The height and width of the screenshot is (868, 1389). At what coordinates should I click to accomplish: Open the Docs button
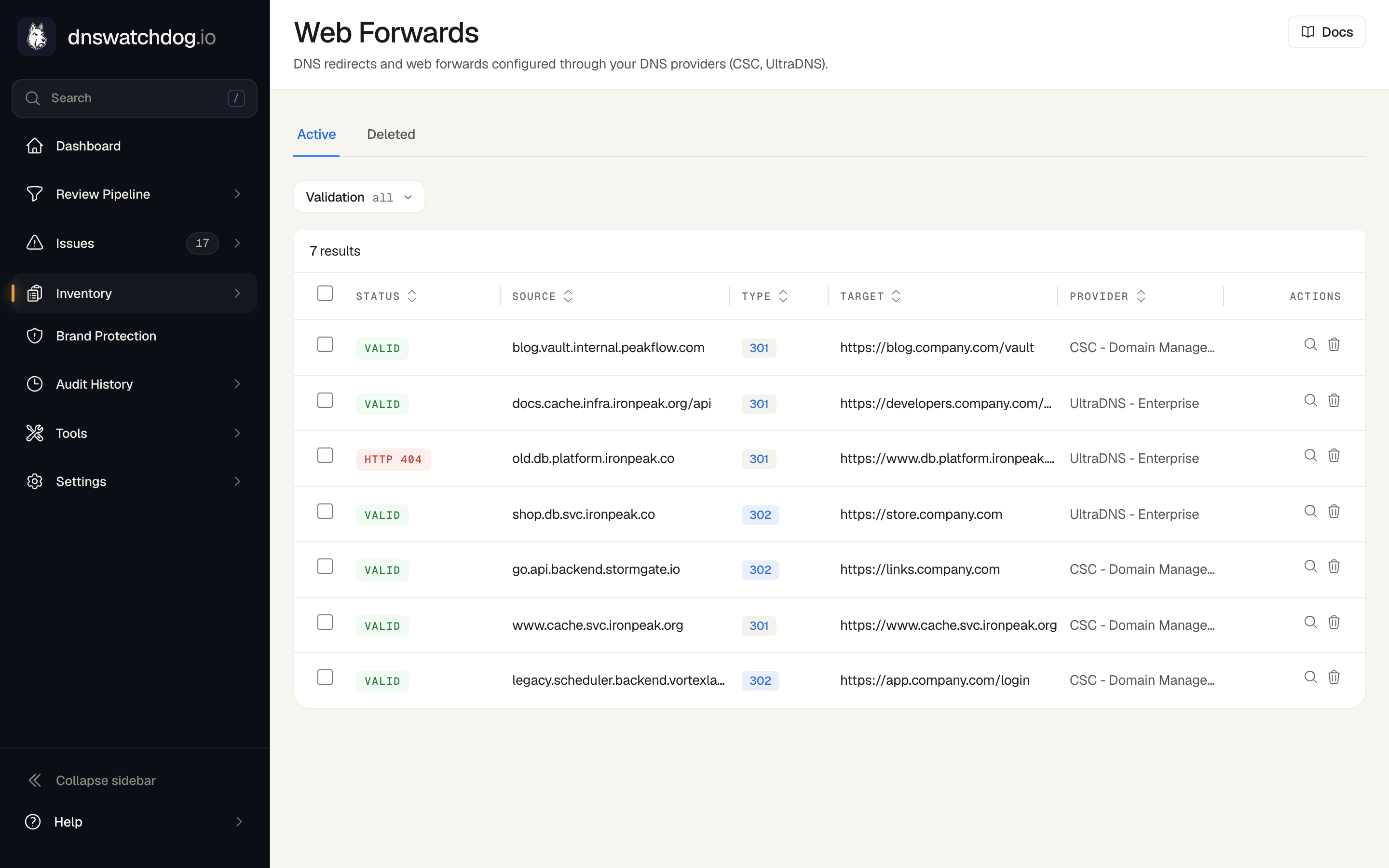coord(1326,32)
